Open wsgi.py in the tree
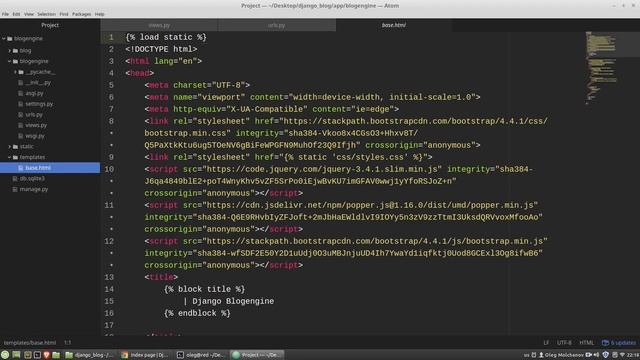The width and height of the screenshot is (640, 360). (x=35, y=136)
